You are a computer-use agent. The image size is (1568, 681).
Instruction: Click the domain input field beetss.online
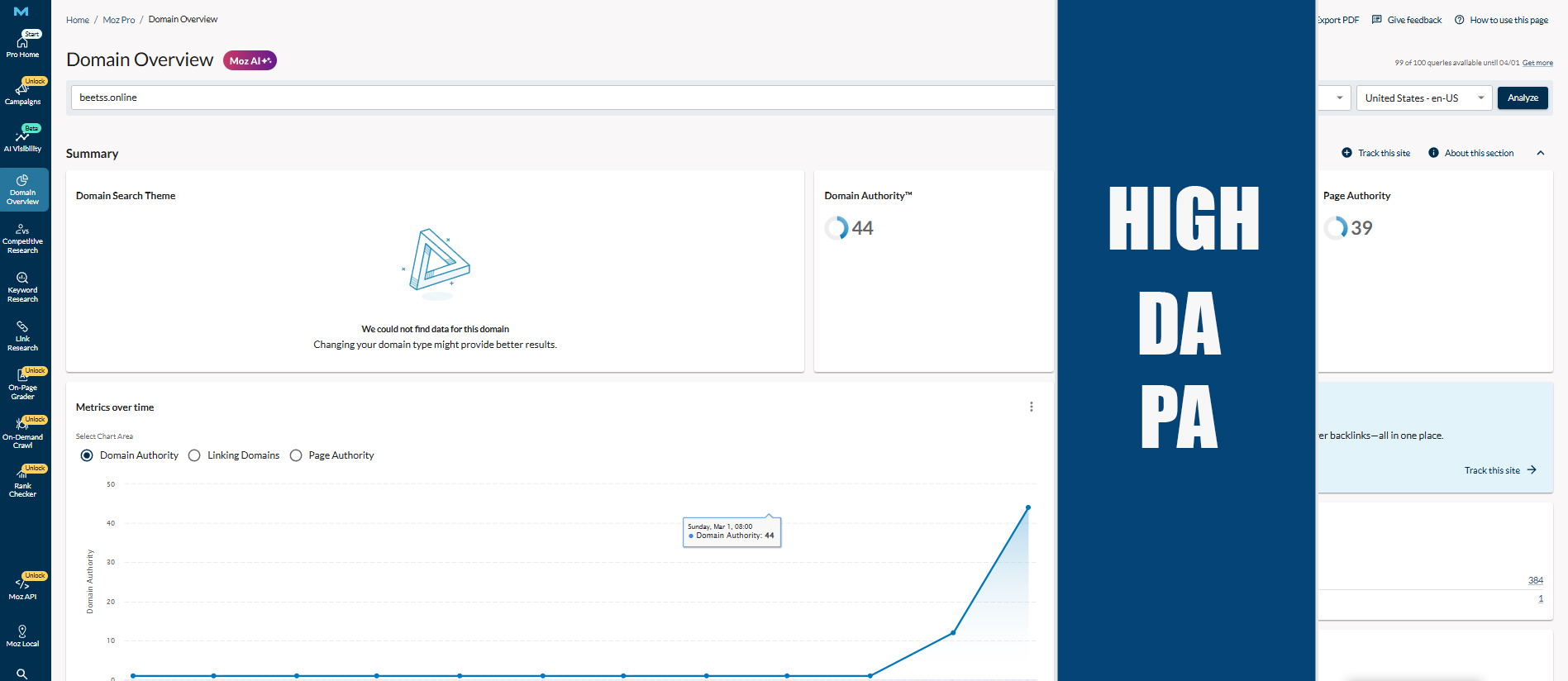(562, 98)
